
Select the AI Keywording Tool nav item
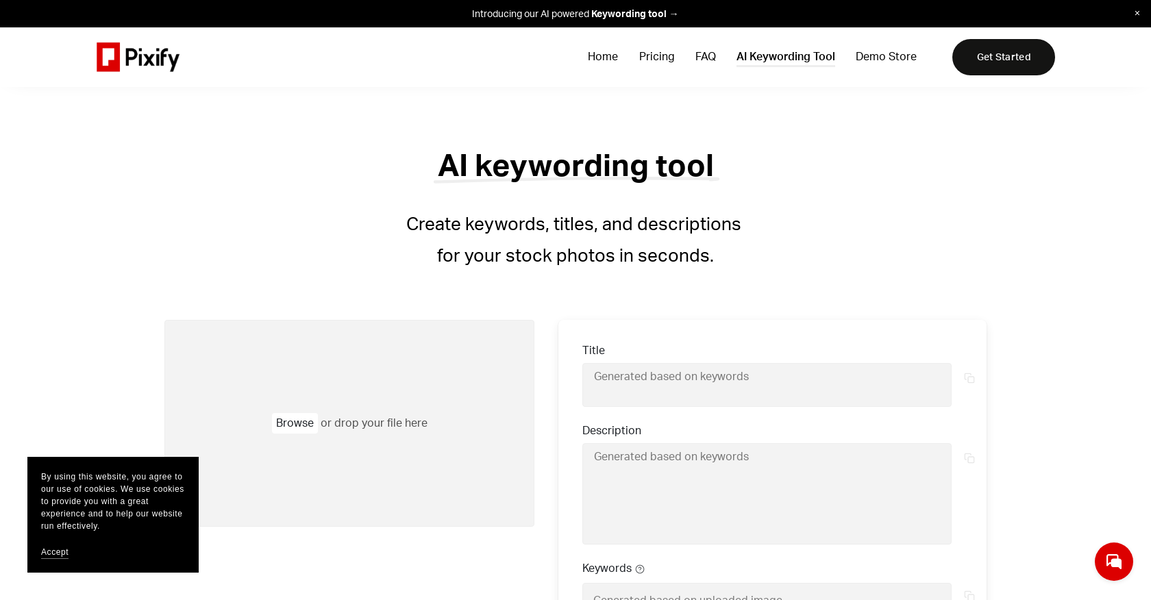coord(785,56)
